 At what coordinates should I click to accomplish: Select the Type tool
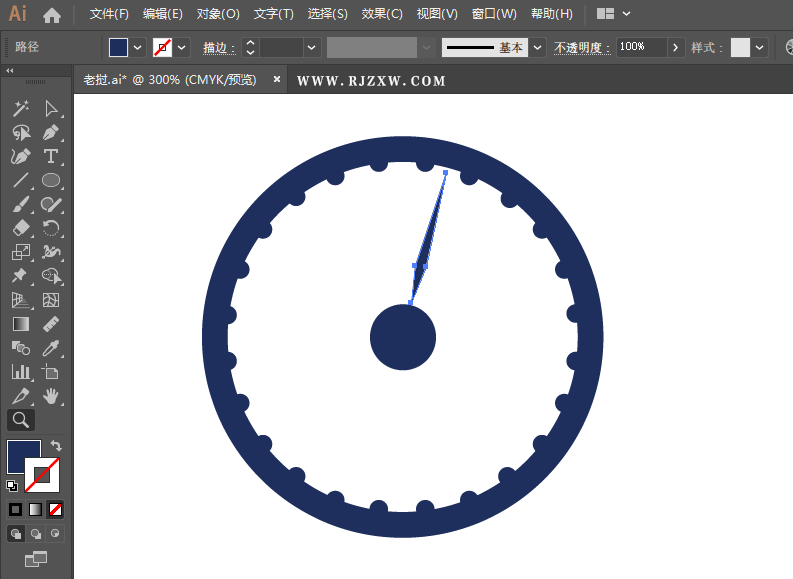point(51,156)
